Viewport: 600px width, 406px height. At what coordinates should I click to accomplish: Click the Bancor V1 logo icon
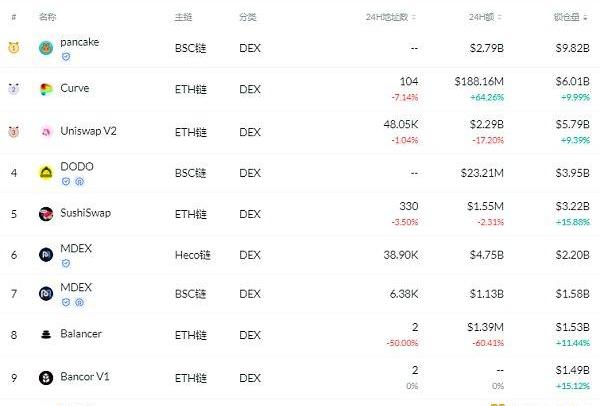coord(46,378)
